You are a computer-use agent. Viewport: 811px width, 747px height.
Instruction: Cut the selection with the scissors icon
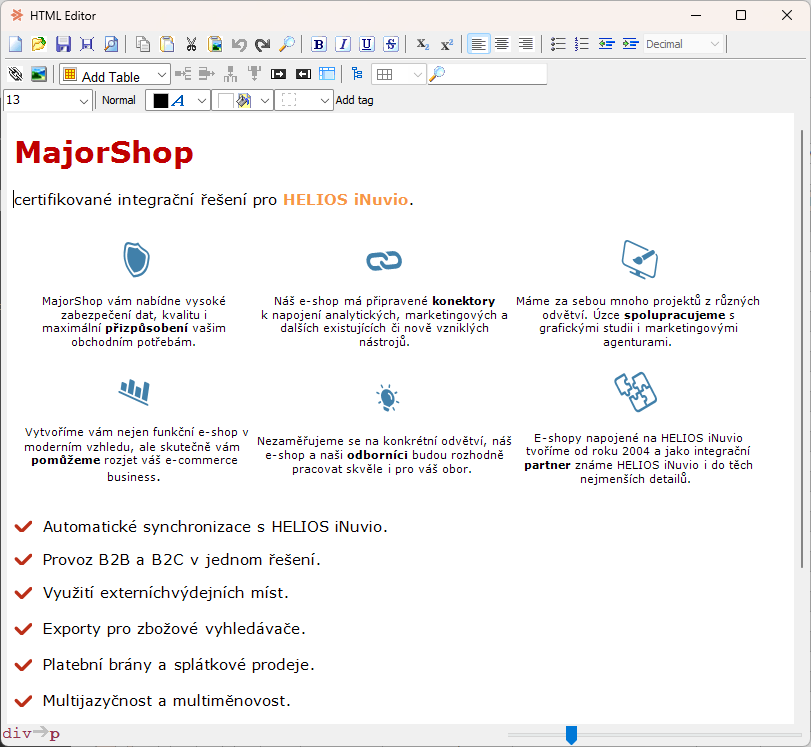click(x=191, y=44)
